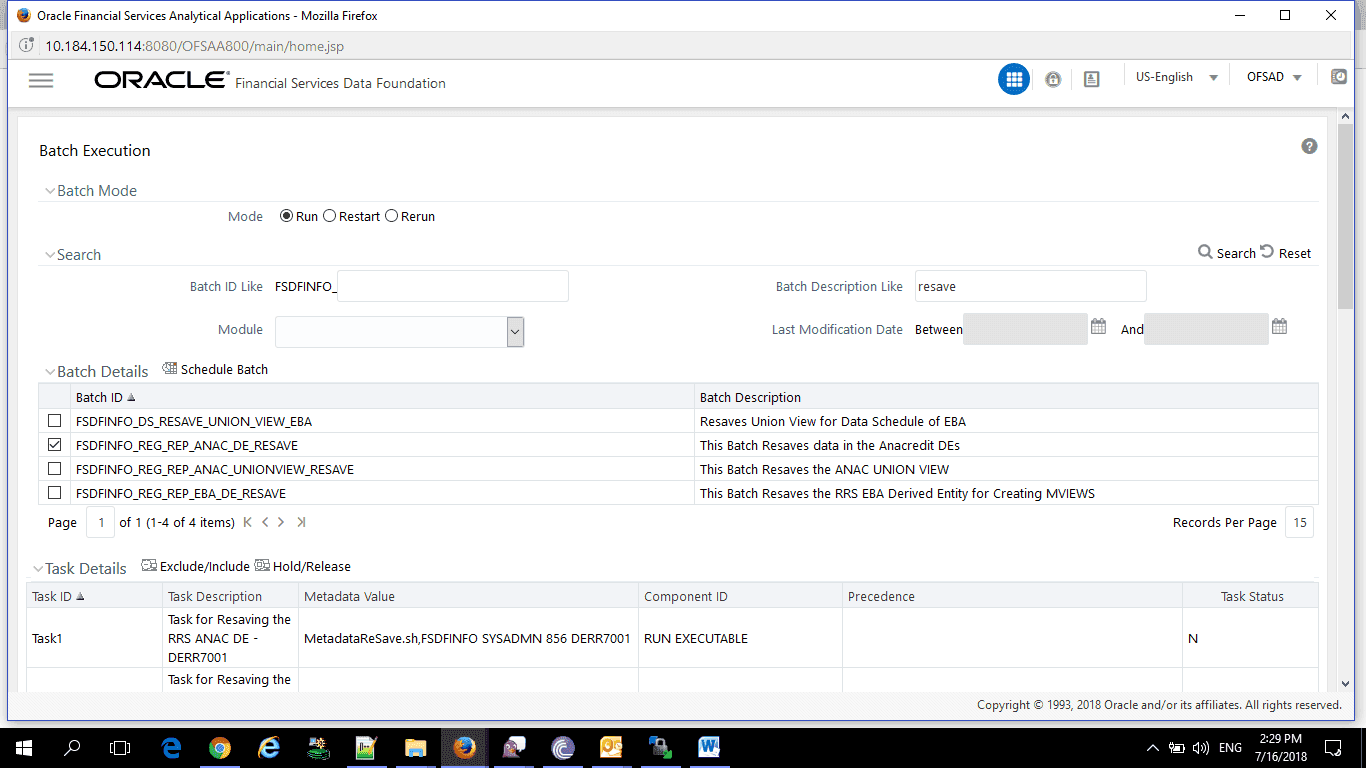This screenshot has width=1366, height=768.
Task: Select the Rerun mode radio button
Action: point(391,216)
